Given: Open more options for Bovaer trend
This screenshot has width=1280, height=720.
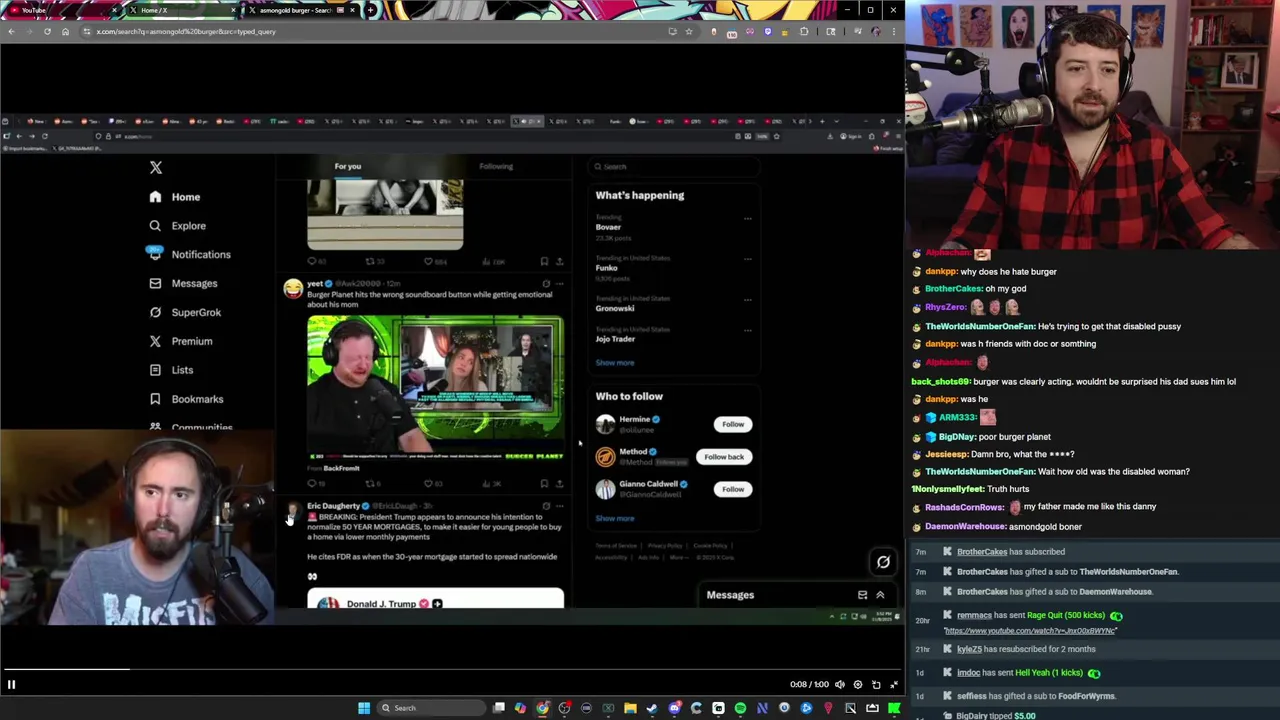Looking at the screenshot, I should point(747,219).
